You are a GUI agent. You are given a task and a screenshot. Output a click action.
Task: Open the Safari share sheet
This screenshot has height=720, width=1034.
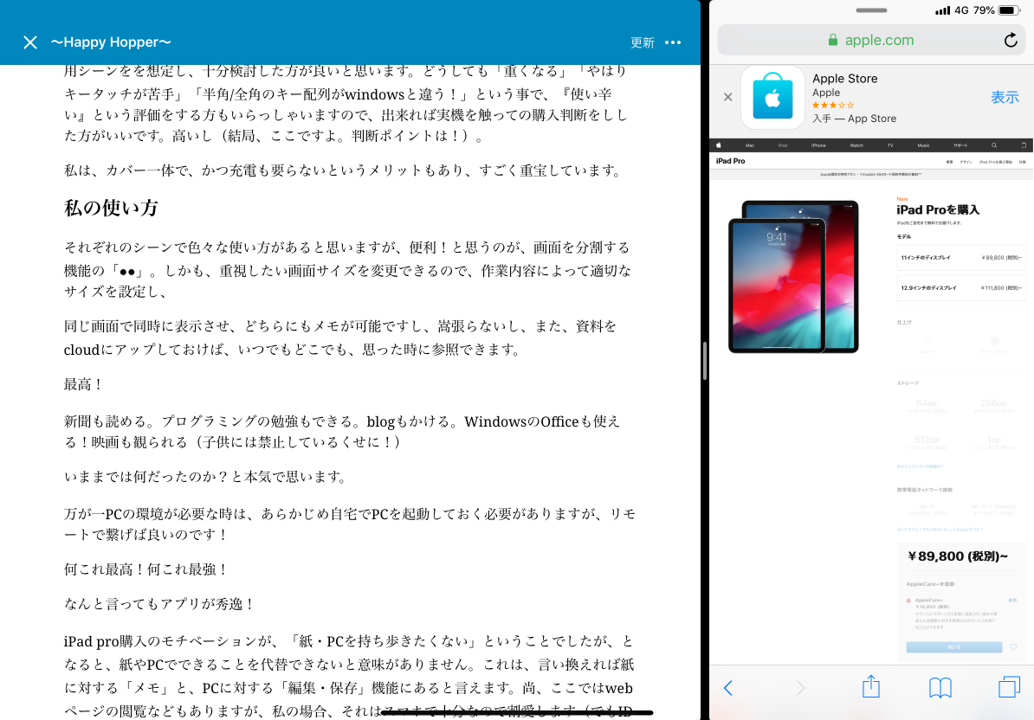pos(871,686)
